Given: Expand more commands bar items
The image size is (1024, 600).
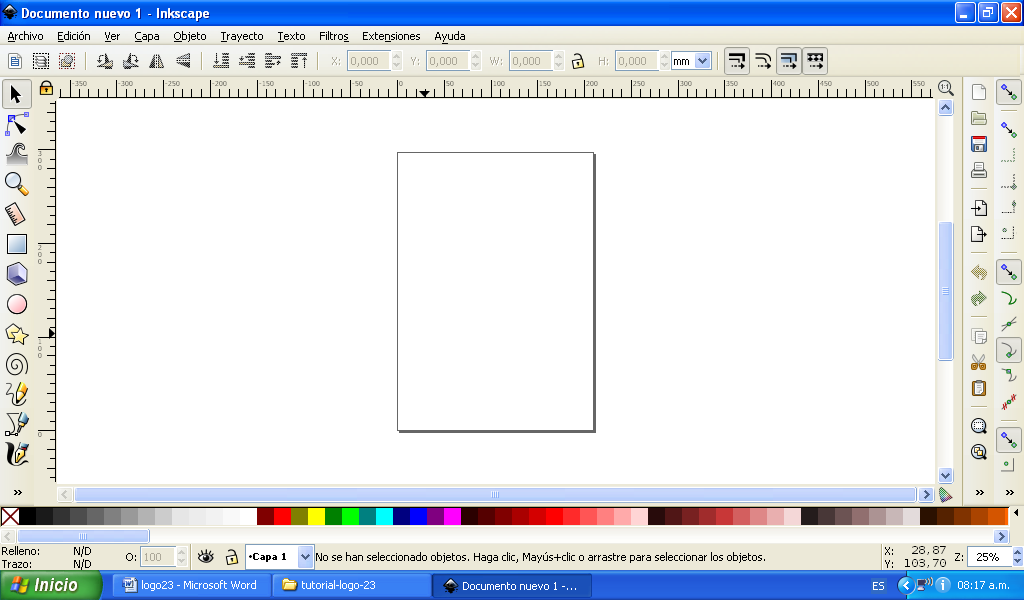Looking at the screenshot, I should click(x=980, y=492).
